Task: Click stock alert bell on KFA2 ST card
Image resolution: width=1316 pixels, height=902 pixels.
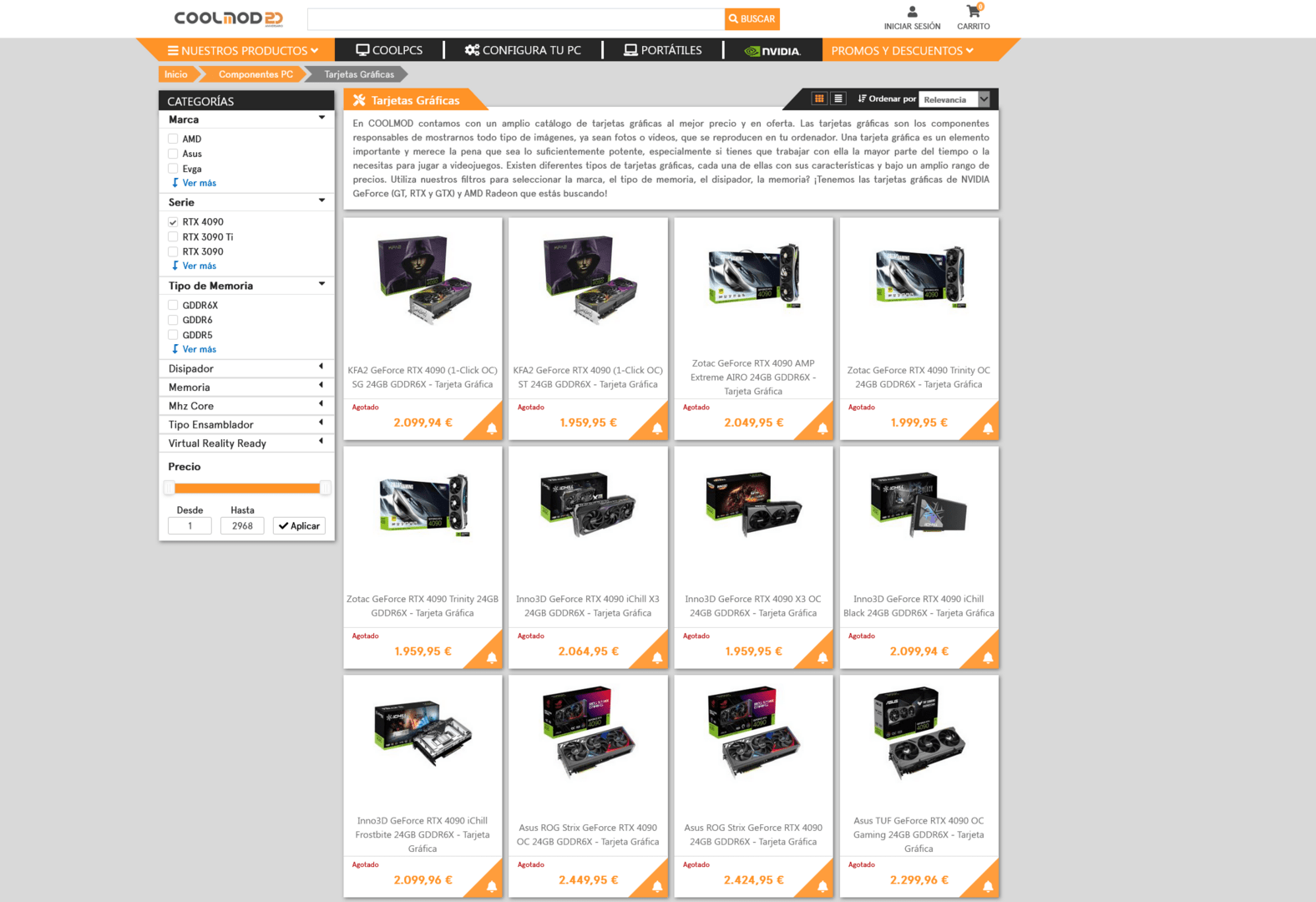Action: [x=657, y=428]
